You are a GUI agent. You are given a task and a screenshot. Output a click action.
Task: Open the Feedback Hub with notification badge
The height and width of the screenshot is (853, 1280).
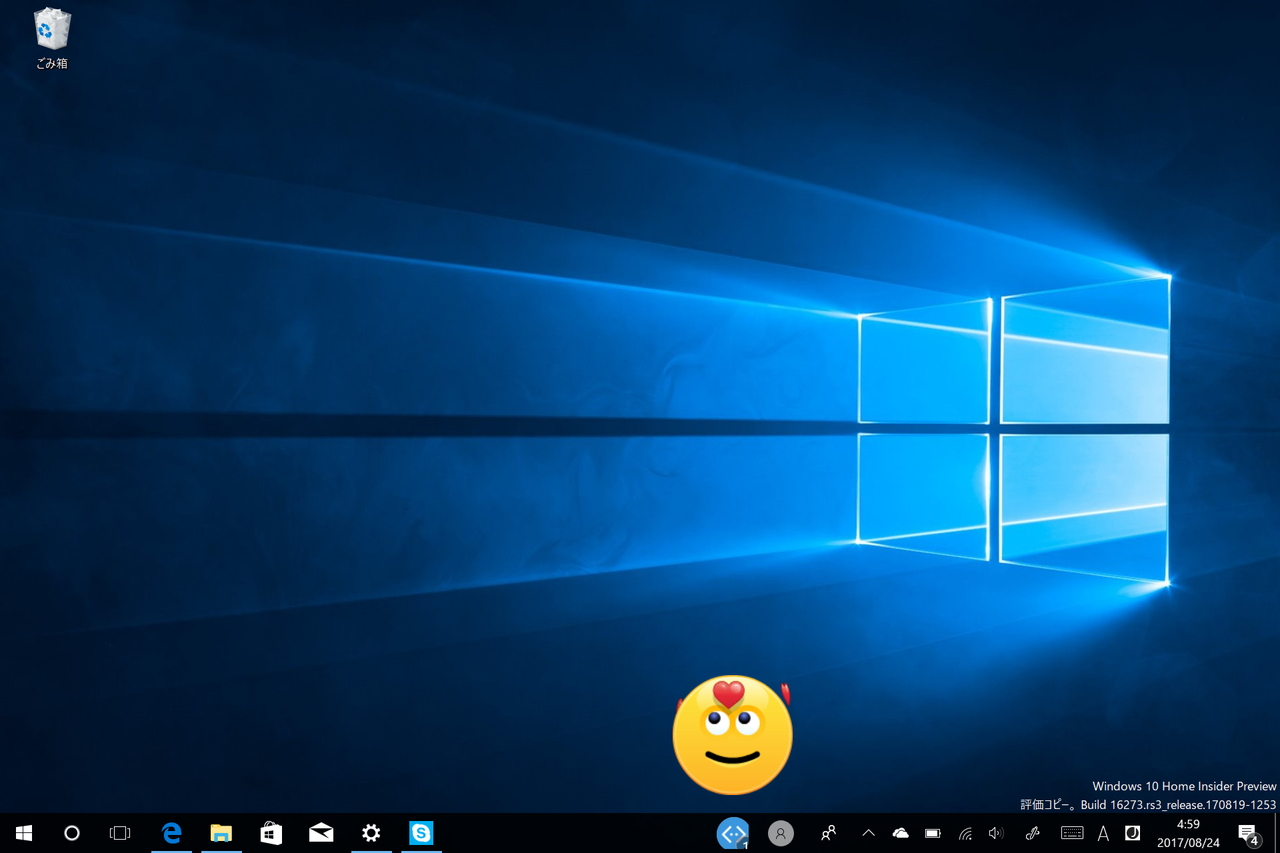tap(733, 832)
